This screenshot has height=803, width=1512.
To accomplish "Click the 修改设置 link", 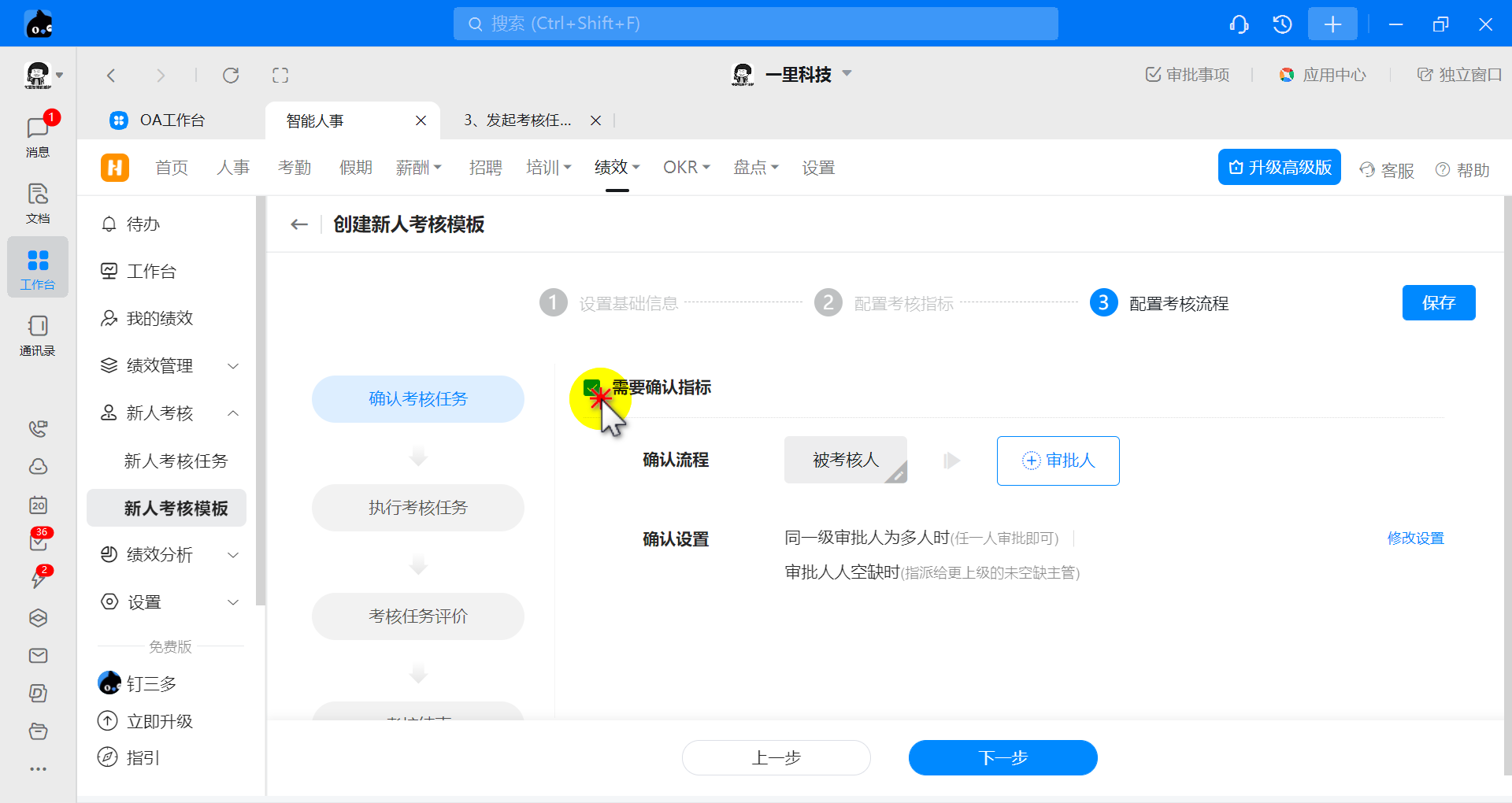I will click(x=1415, y=538).
